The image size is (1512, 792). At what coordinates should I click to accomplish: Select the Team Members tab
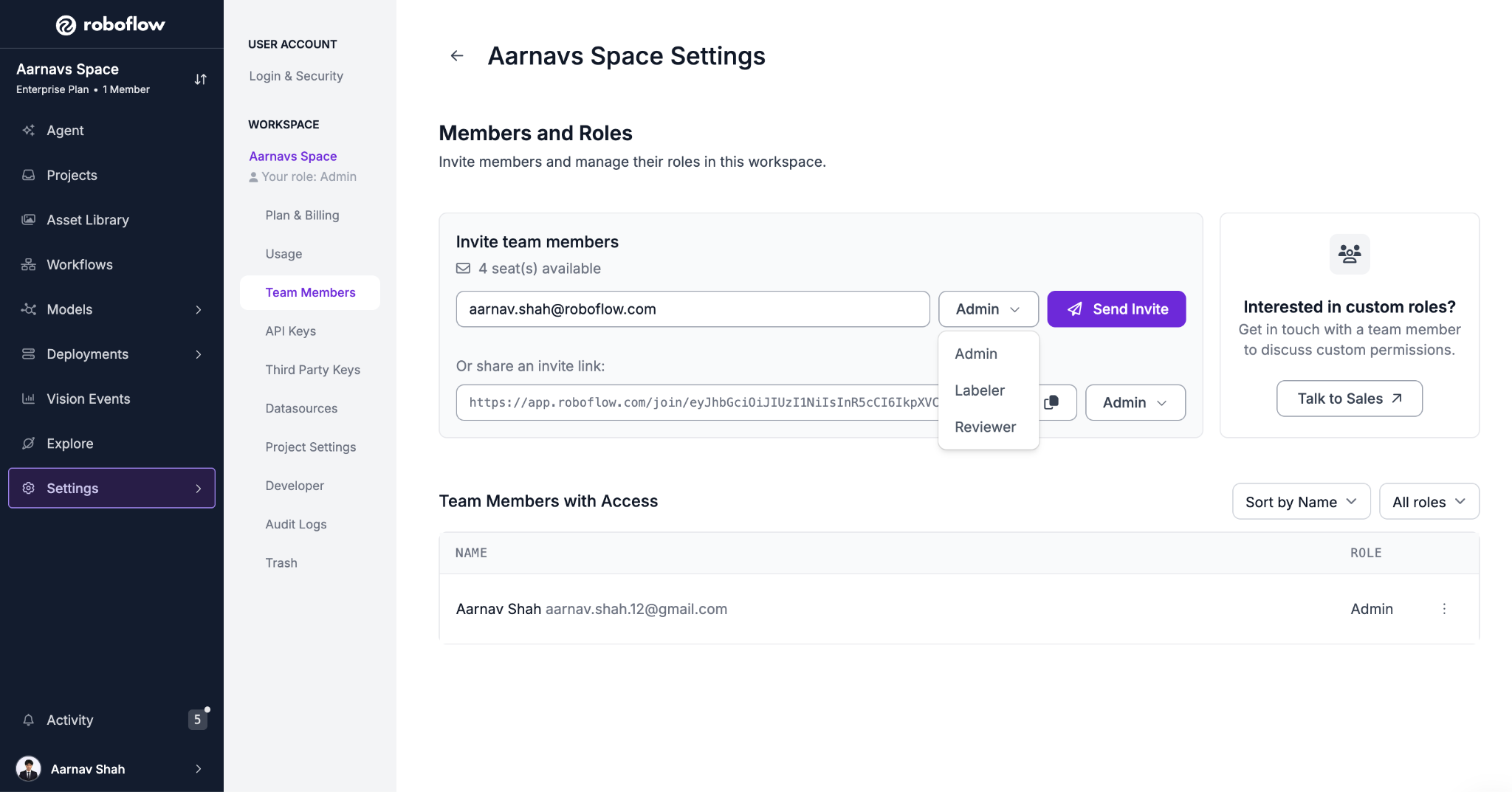click(x=310, y=292)
